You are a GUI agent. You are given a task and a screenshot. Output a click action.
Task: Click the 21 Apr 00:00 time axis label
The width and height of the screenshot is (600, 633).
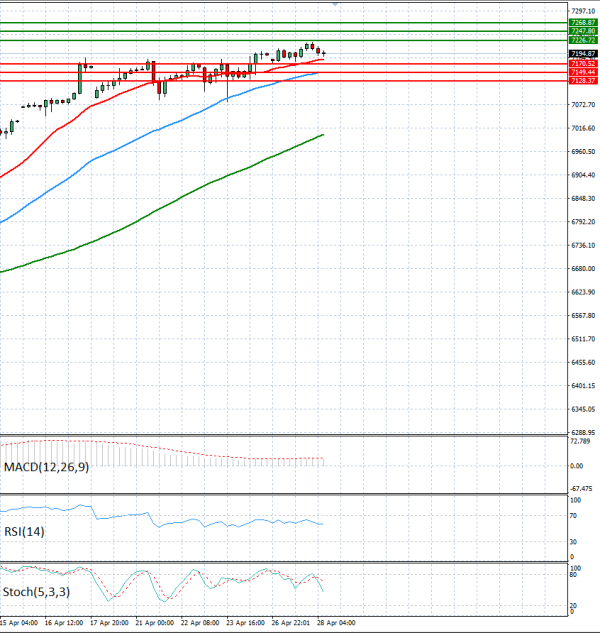pos(155,623)
